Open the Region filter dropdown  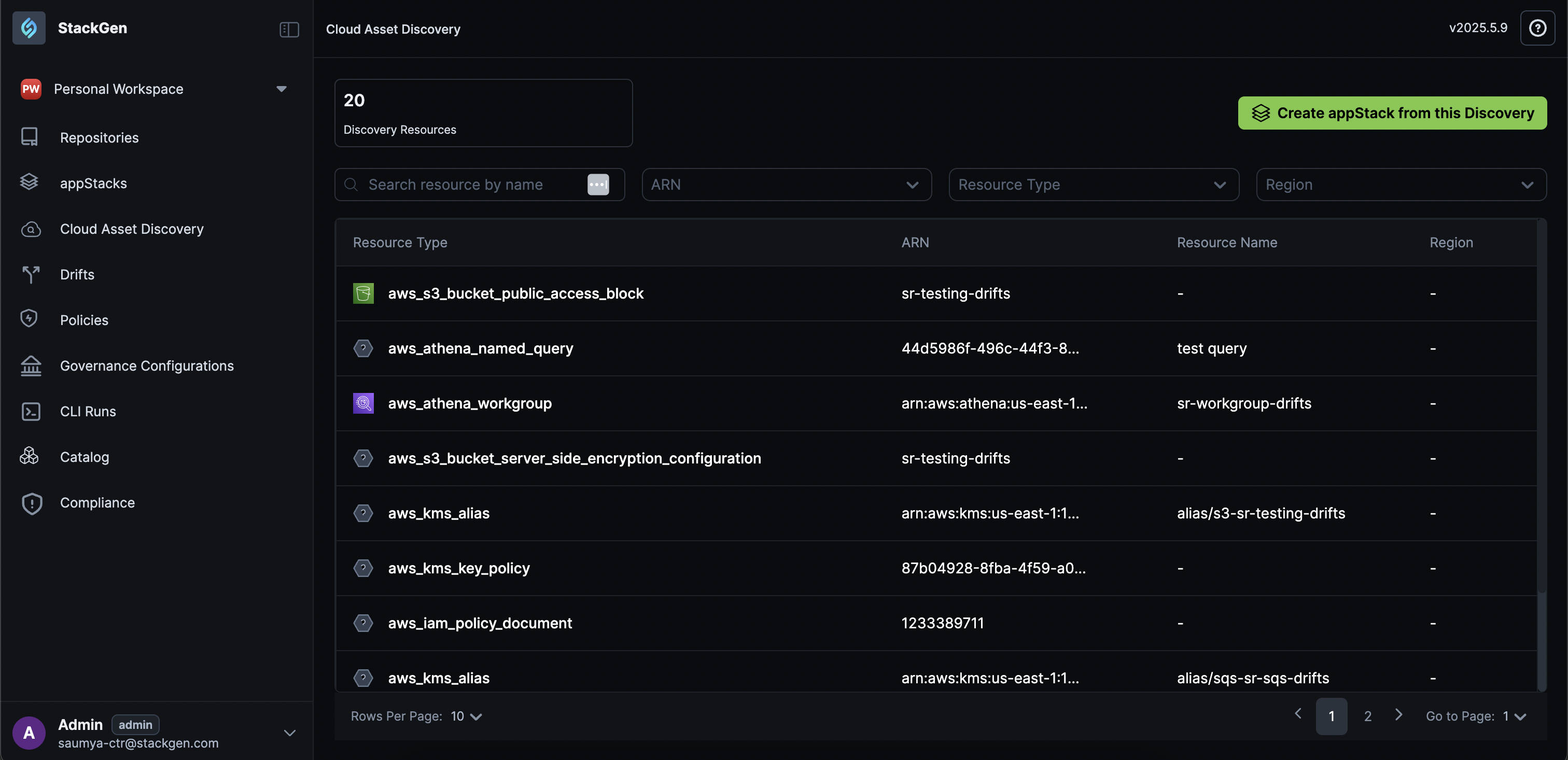(1401, 185)
